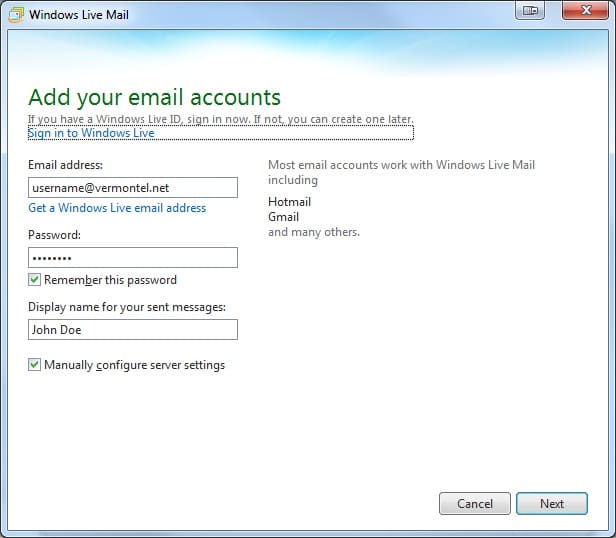Proceed with the Next button

coord(552,503)
